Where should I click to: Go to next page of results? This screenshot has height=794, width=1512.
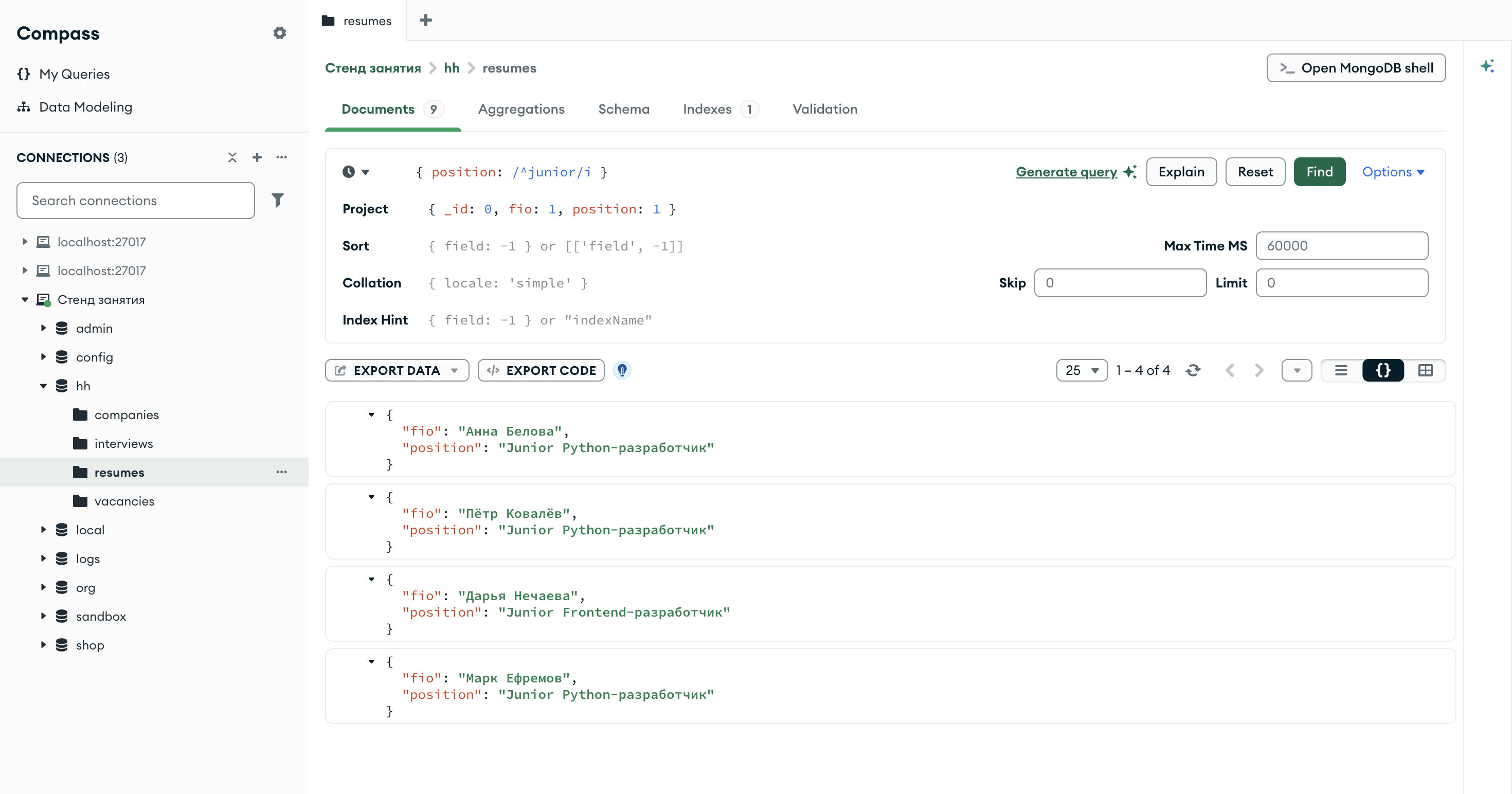[1259, 370]
